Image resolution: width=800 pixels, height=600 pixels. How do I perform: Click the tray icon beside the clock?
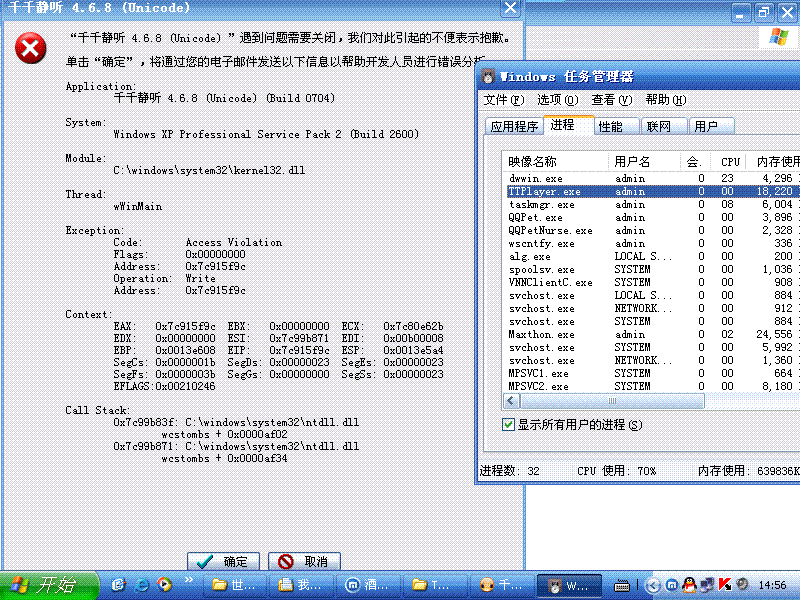(x=743, y=584)
